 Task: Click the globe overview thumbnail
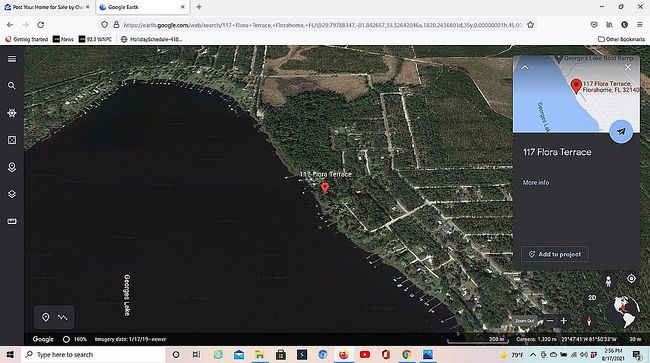pyautogui.click(x=626, y=311)
